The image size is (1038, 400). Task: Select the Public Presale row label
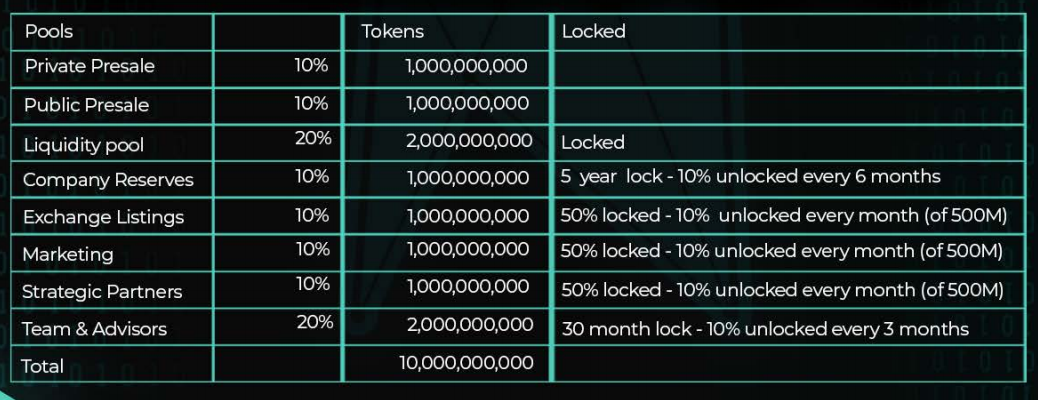[x=86, y=105]
